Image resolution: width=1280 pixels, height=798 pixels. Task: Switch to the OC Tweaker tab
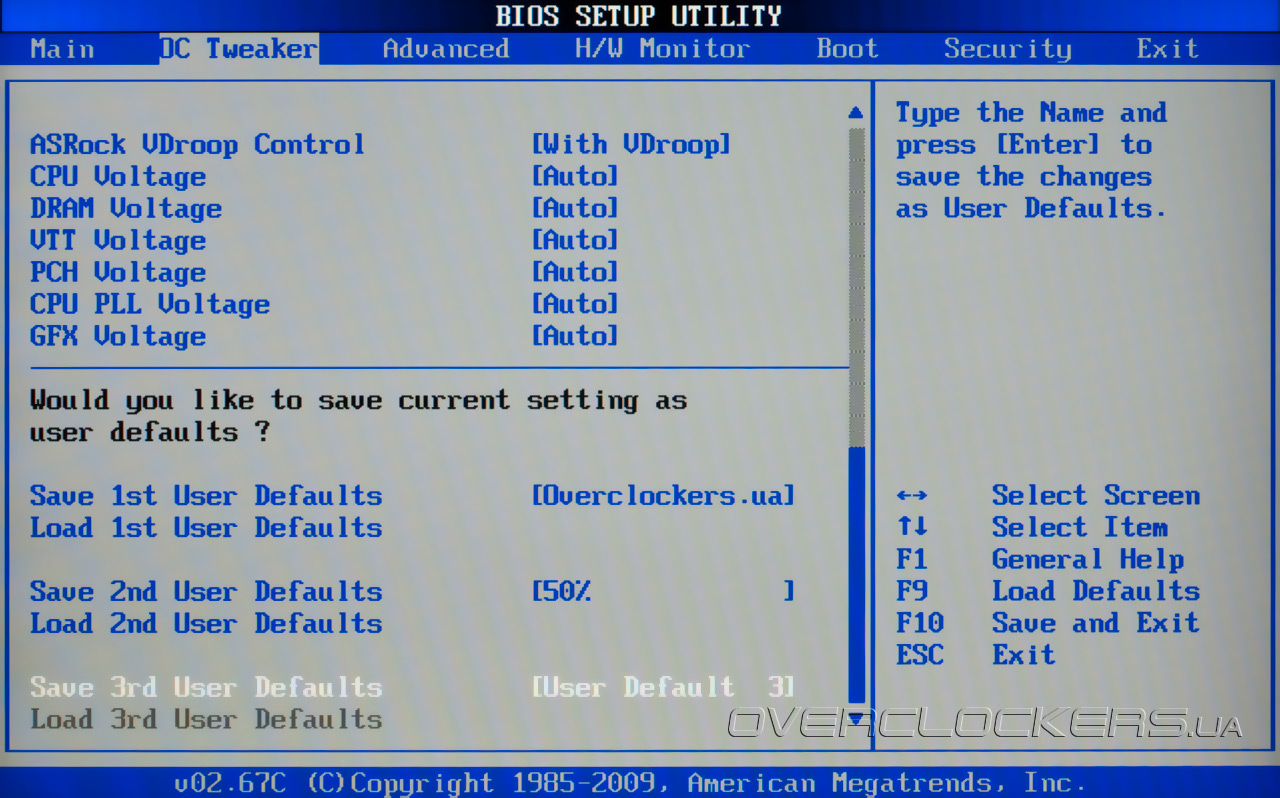pyautogui.click(x=239, y=48)
